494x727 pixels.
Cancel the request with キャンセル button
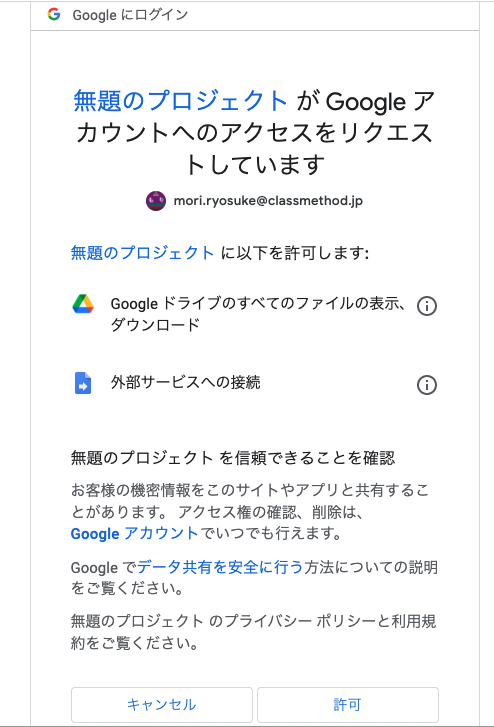(162, 705)
